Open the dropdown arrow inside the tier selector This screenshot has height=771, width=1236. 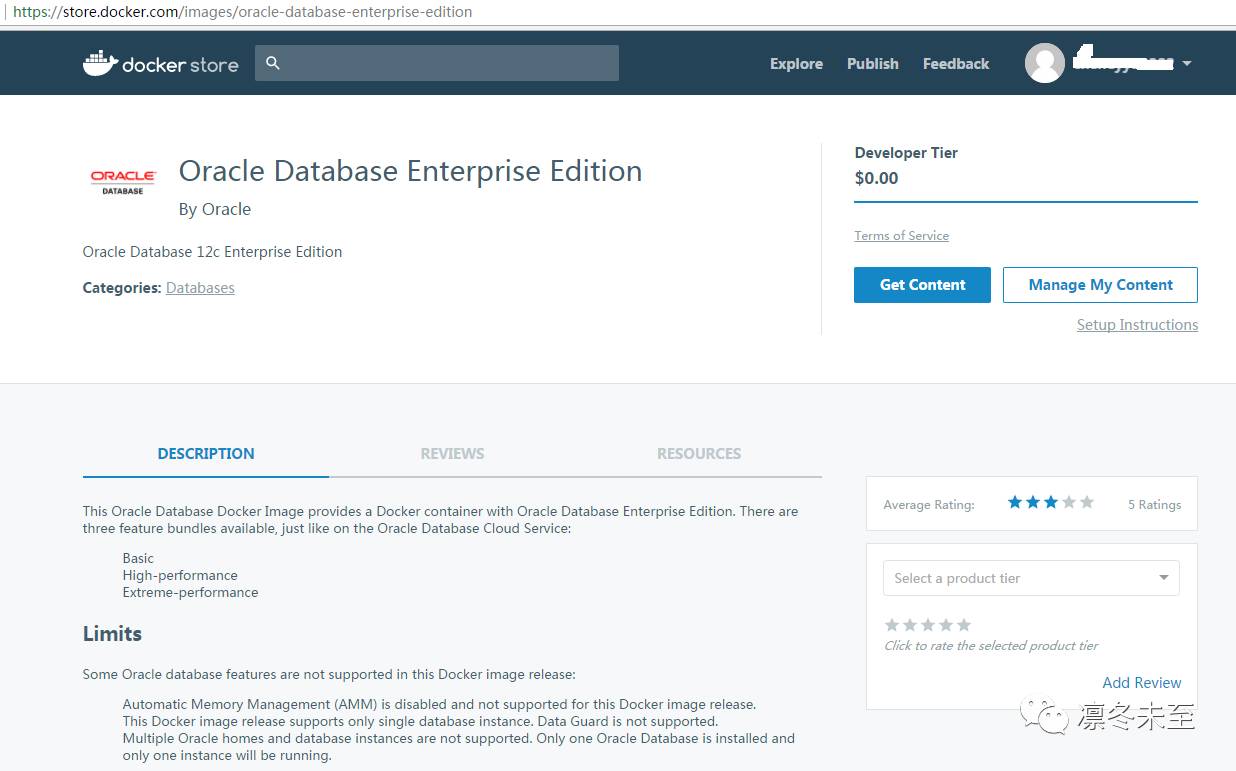pyautogui.click(x=1163, y=578)
